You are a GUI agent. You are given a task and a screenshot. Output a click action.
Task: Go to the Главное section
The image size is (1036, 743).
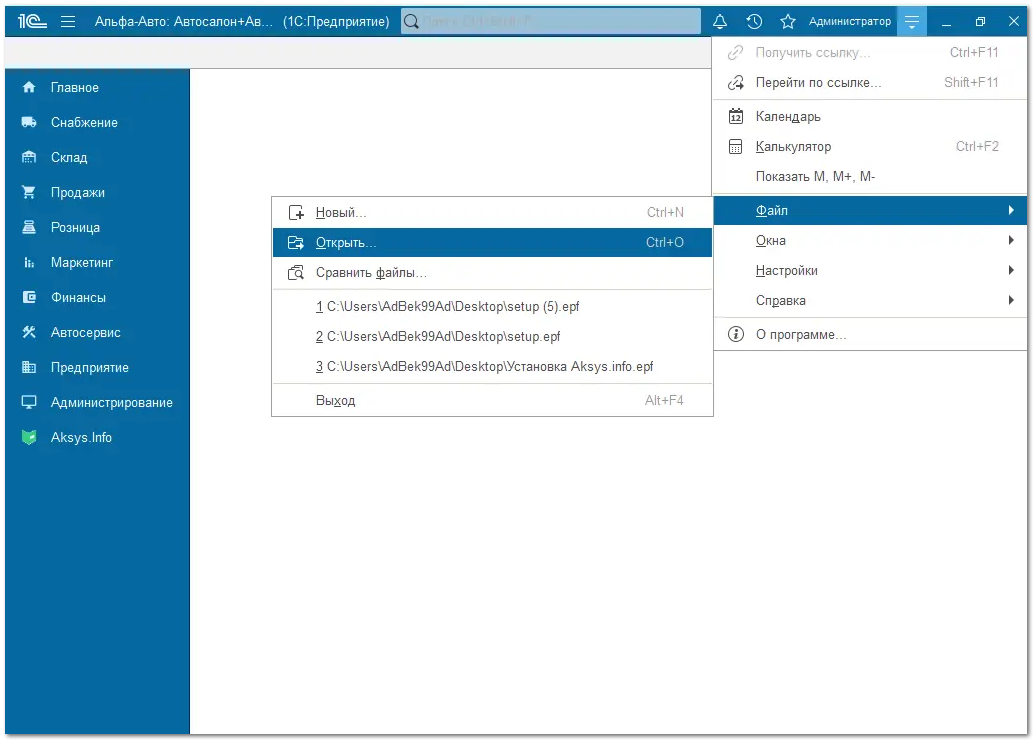point(97,87)
